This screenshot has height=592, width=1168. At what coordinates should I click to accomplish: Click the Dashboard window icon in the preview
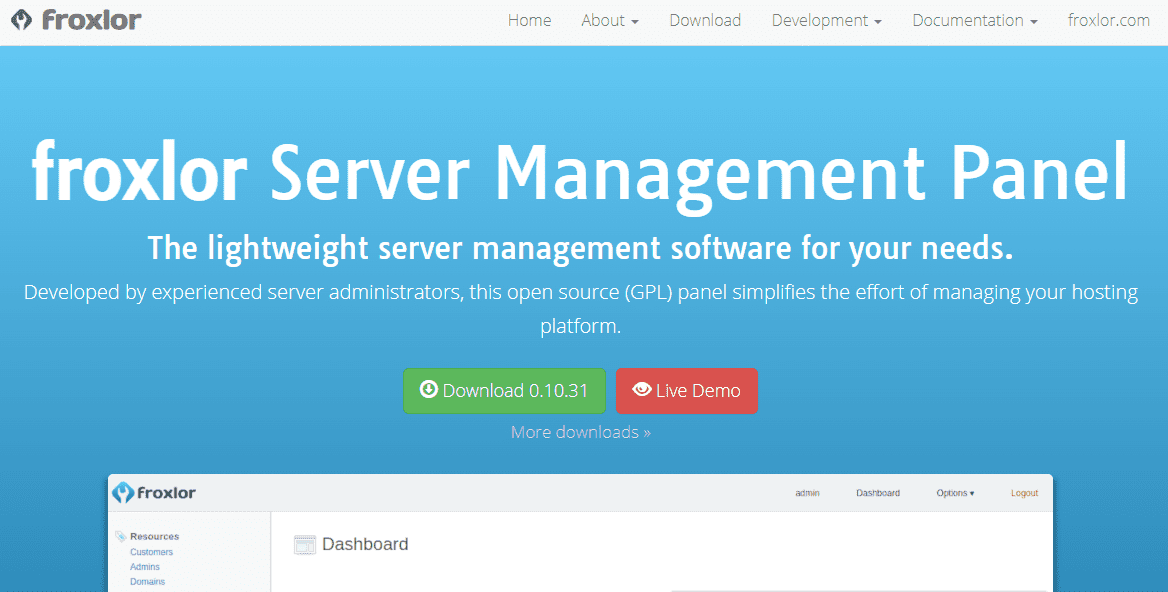point(305,545)
